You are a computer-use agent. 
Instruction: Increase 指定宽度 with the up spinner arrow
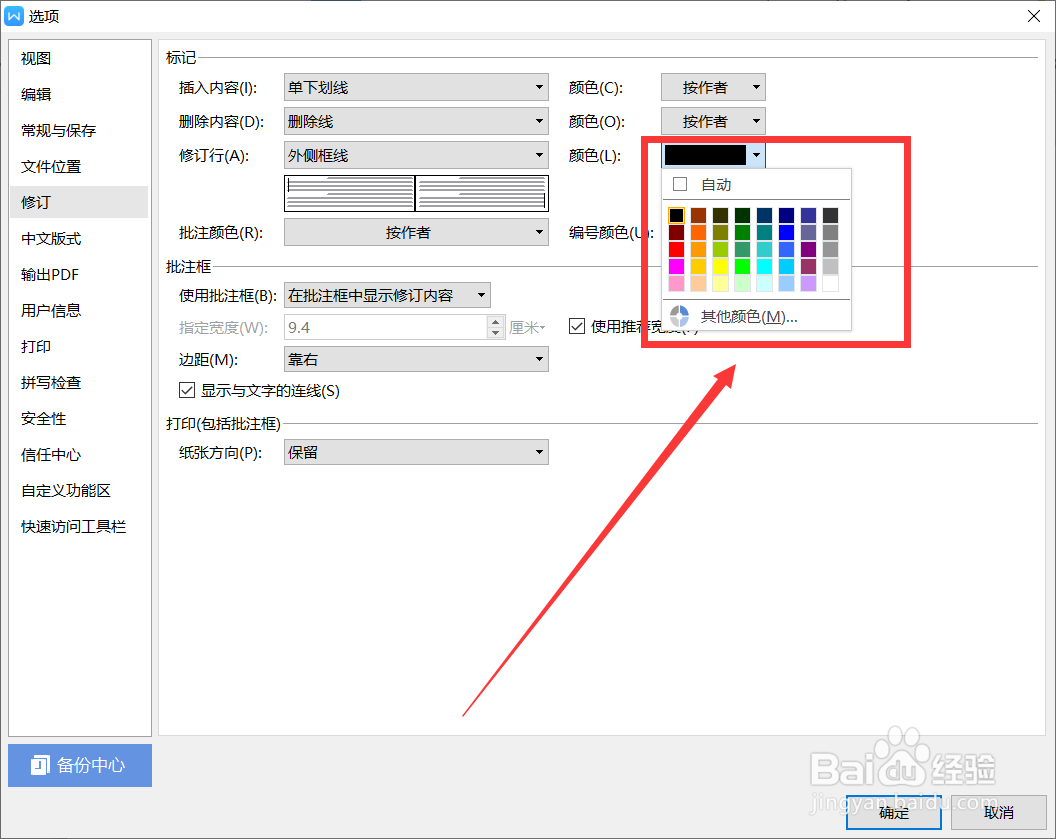click(496, 322)
